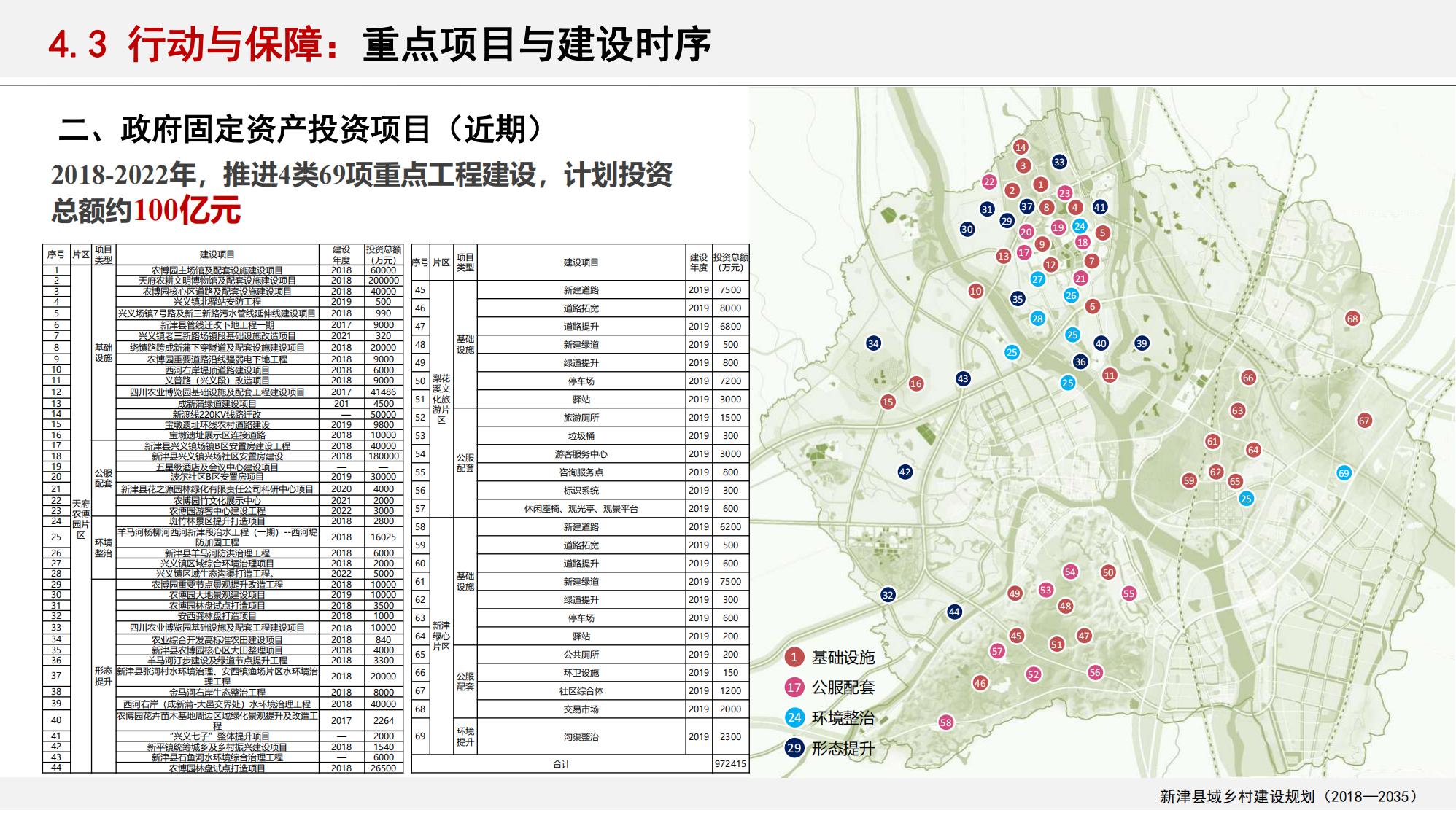
Task: Select pink map marker 54
Action: click(x=1070, y=572)
